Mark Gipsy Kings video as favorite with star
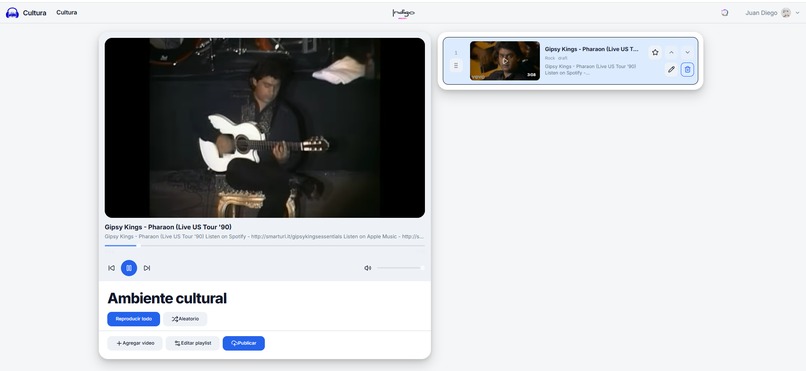The image size is (806, 371). (x=655, y=52)
